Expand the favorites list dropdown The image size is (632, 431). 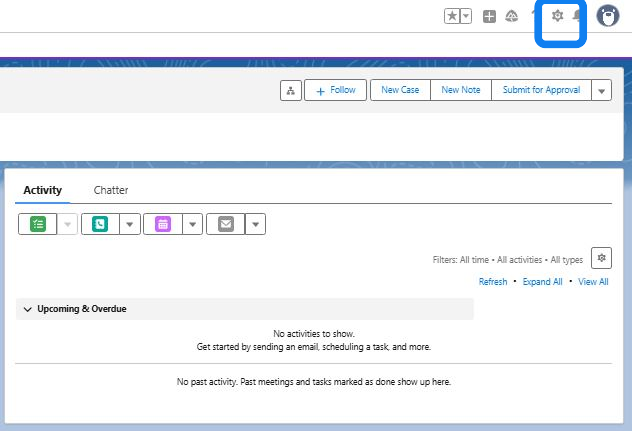click(466, 16)
